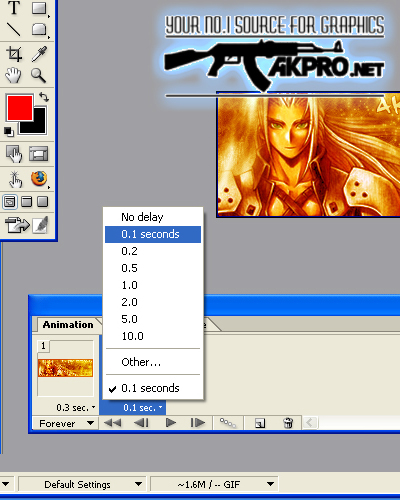
Task: Open frame 1 delay dropdown 0.3 sec.
Action: coord(76,408)
